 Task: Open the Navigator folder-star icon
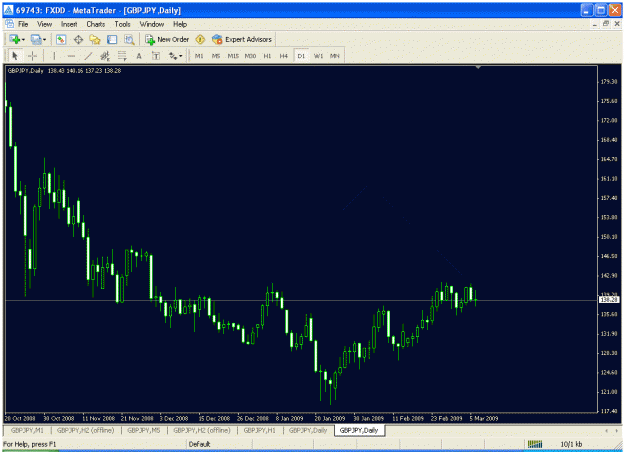[x=95, y=39]
